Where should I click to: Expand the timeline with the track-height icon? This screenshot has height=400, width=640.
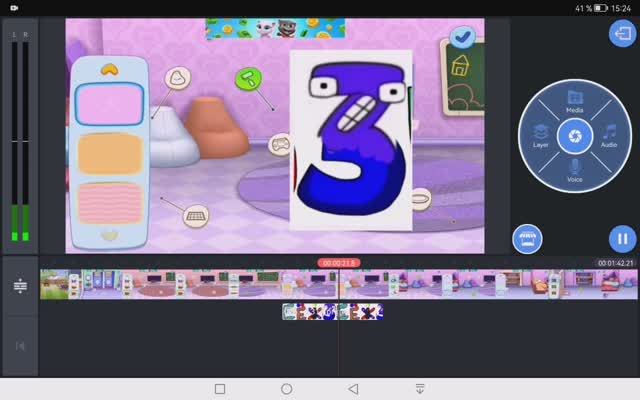click(x=20, y=286)
